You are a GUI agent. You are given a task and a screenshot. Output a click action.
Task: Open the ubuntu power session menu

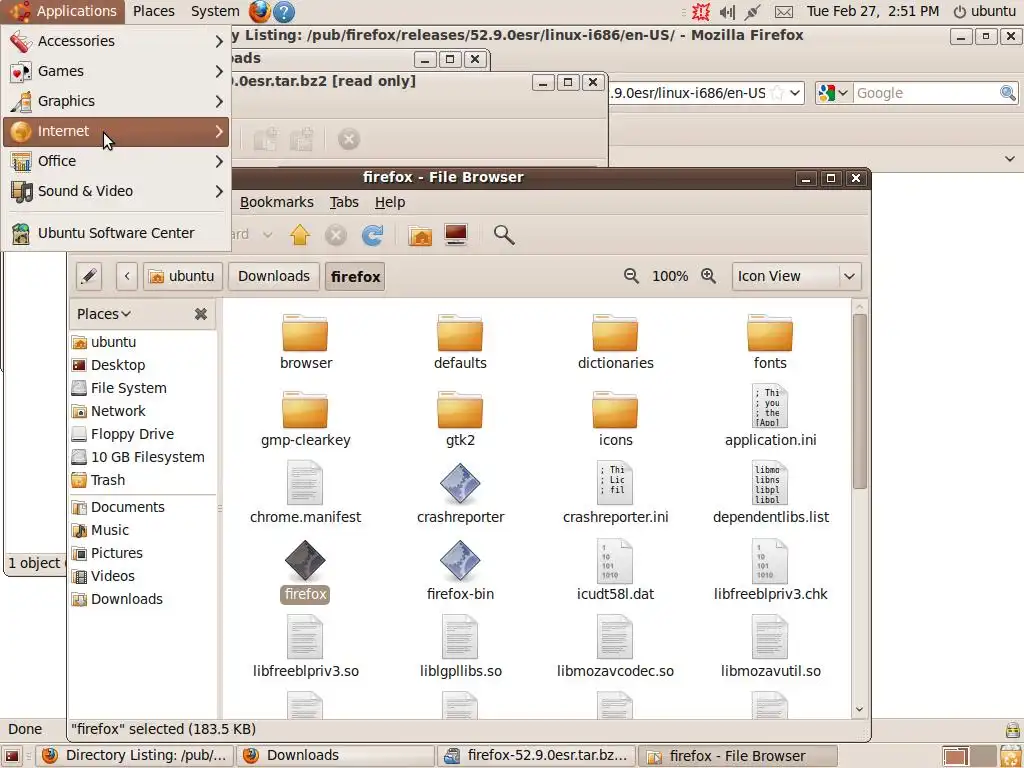(985, 11)
